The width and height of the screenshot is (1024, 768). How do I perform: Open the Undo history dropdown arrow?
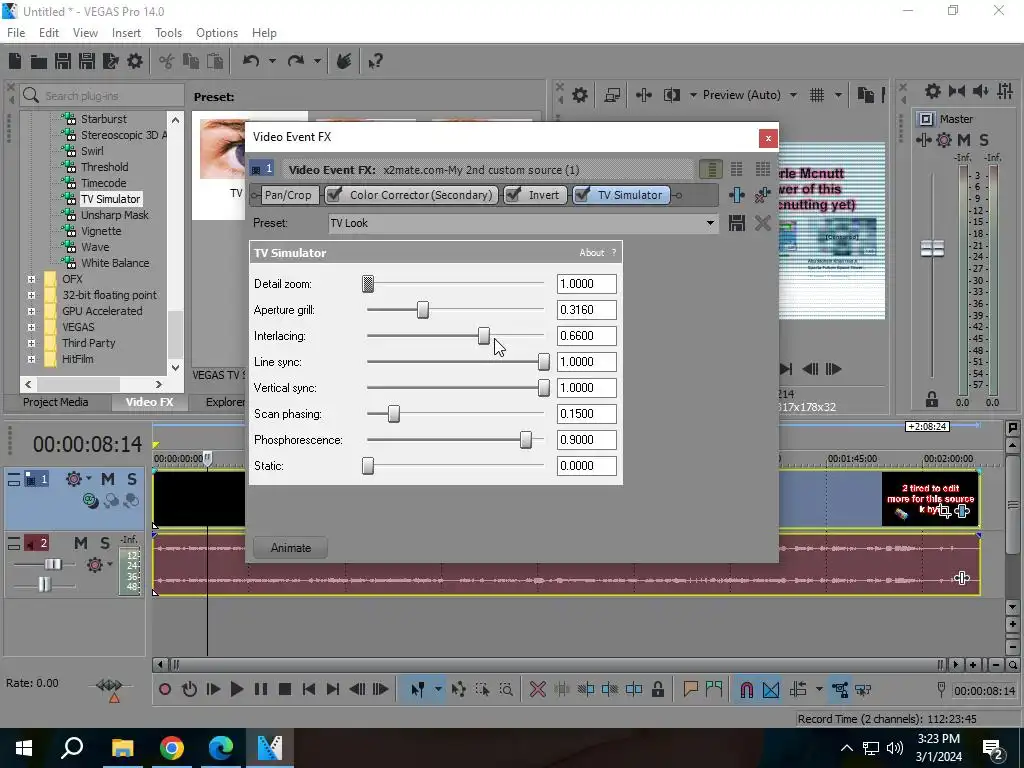click(272, 61)
